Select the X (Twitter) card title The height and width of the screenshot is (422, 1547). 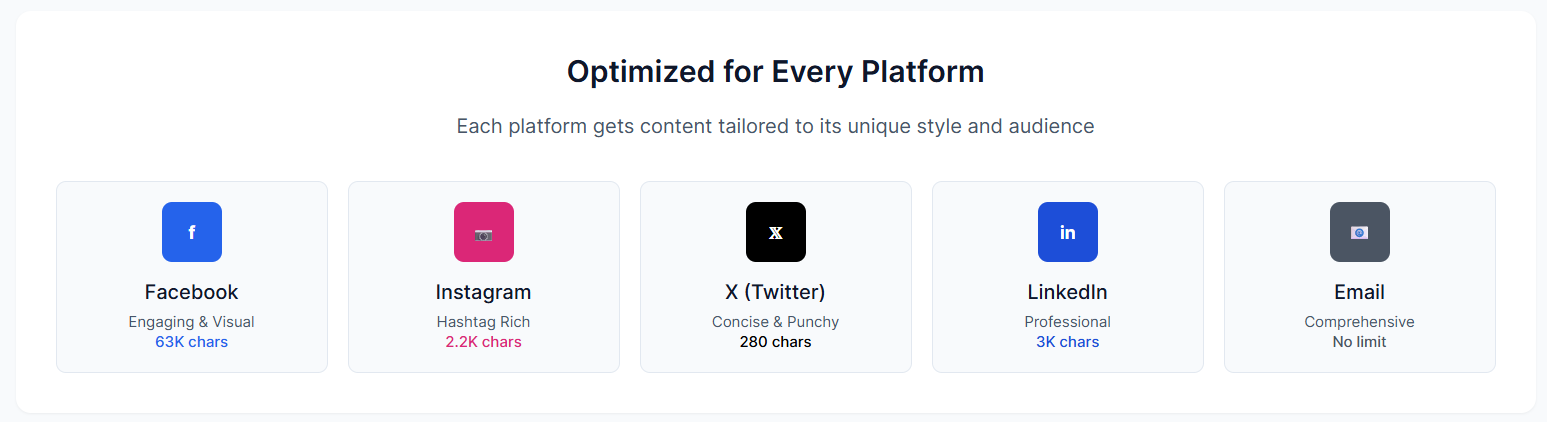(776, 292)
